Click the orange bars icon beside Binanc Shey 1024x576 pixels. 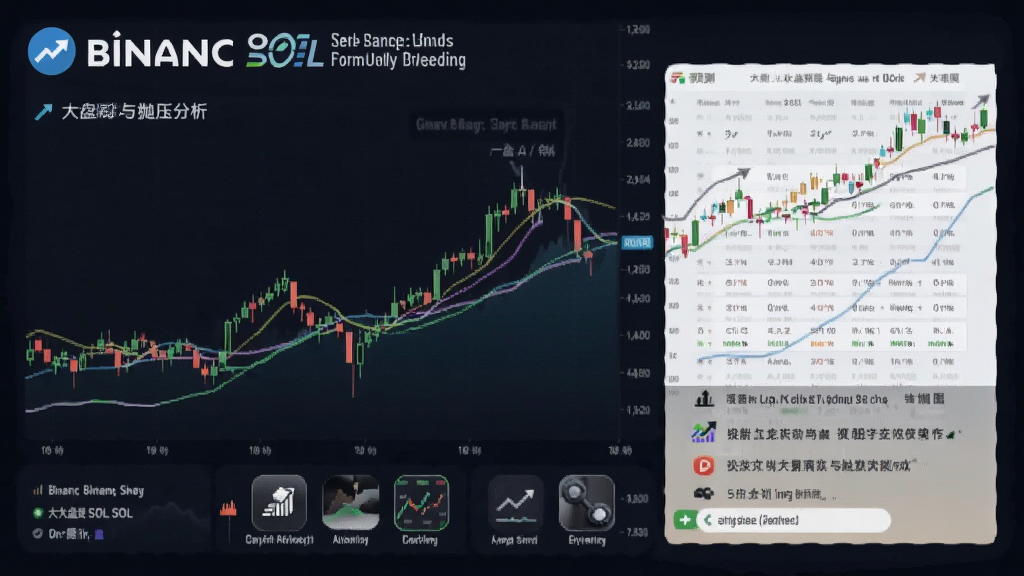coord(38,490)
